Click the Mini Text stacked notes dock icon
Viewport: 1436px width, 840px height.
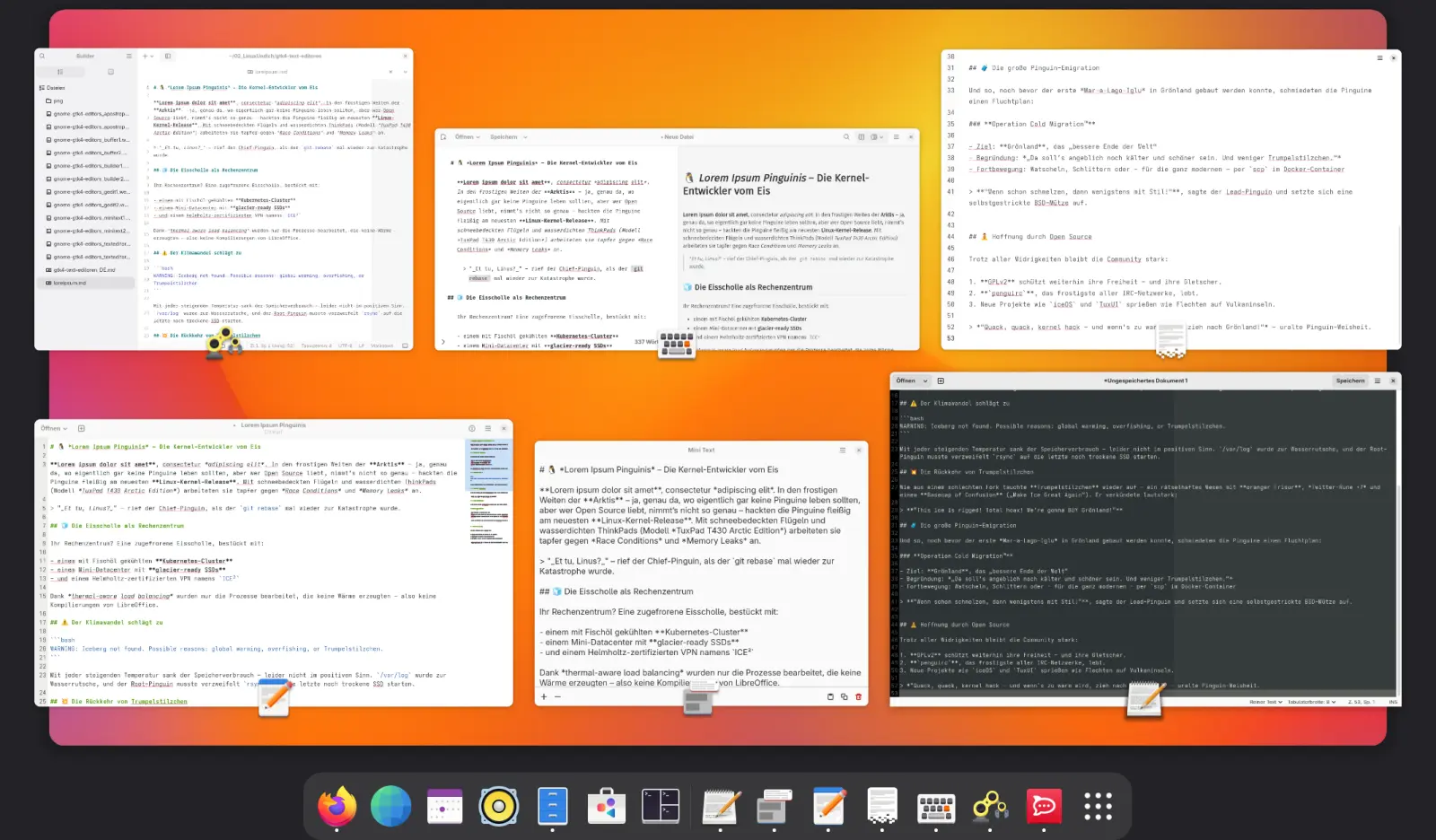(x=775, y=806)
